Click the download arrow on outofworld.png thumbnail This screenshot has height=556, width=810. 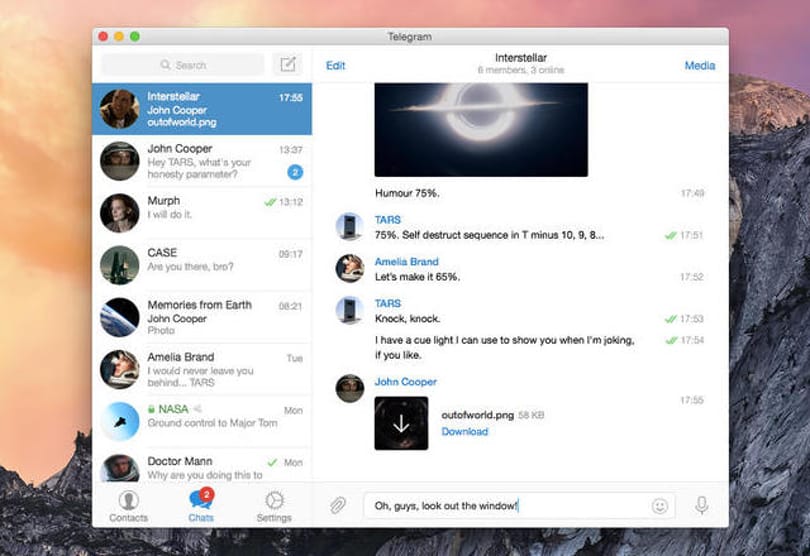(401, 423)
